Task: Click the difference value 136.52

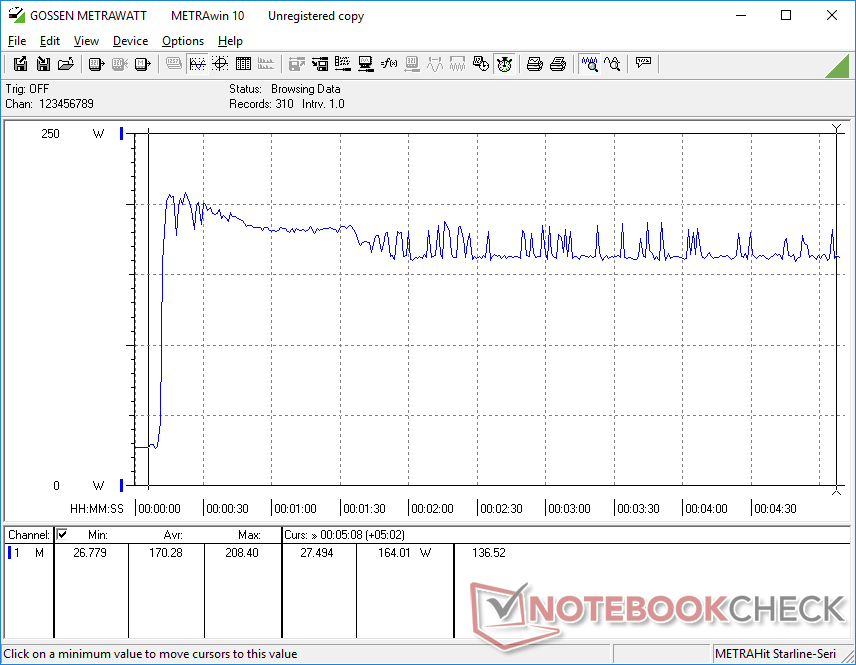Action: pos(489,553)
